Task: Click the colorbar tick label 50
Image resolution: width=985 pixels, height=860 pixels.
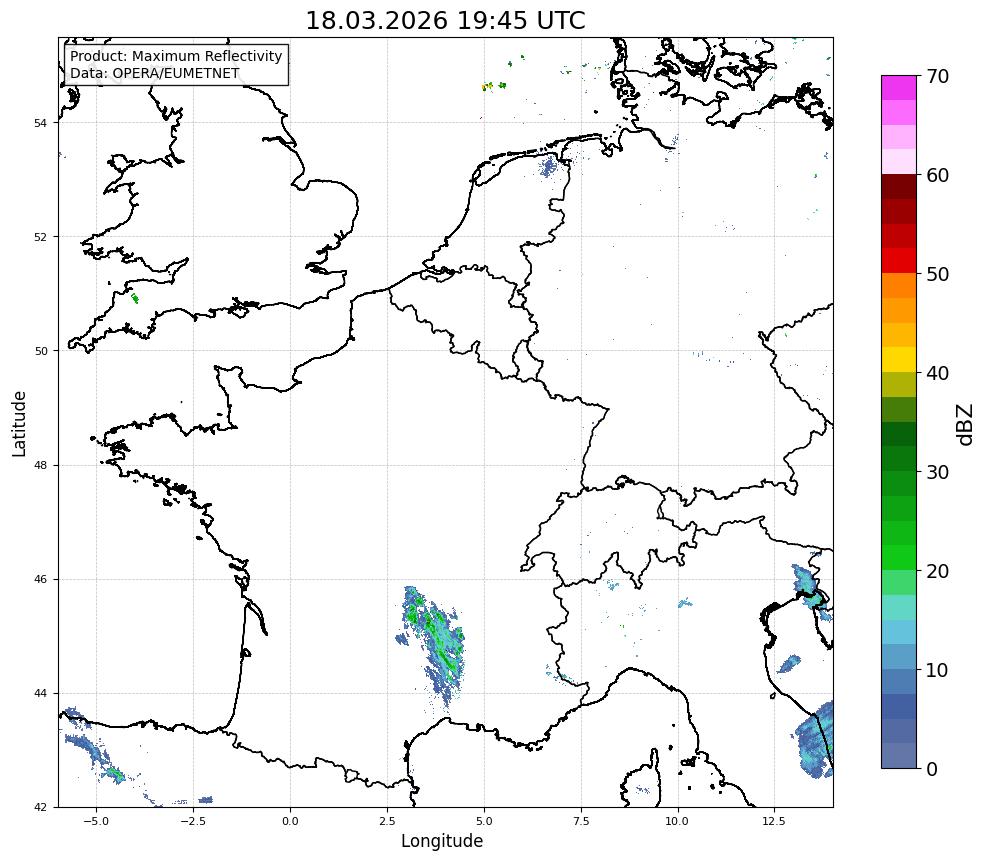Action: 937,274
